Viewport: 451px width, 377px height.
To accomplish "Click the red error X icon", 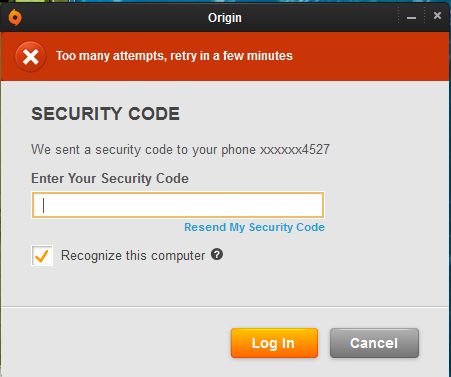I will tap(30, 57).
